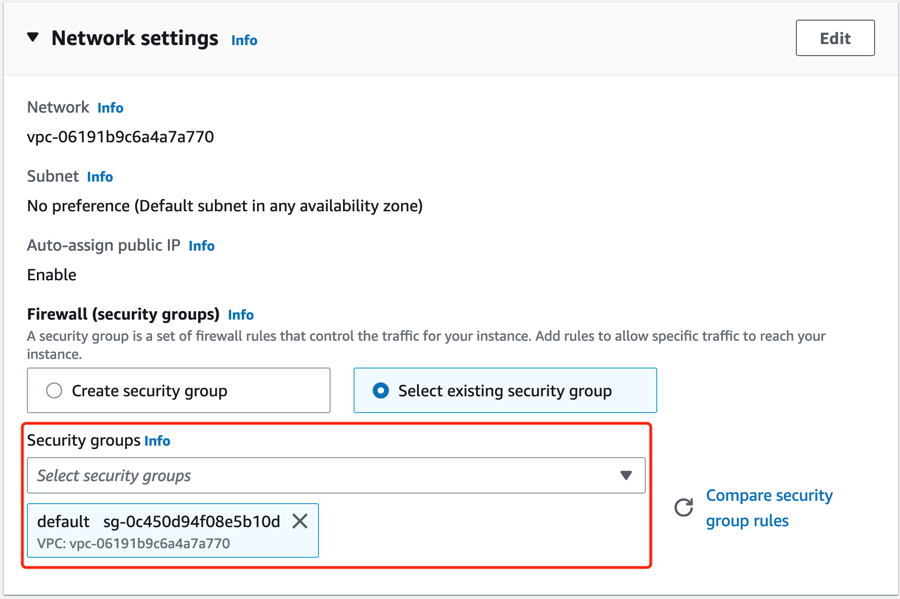Remove the default security group with X
Screen dimensions: 900x599
(x=300, y=521)
